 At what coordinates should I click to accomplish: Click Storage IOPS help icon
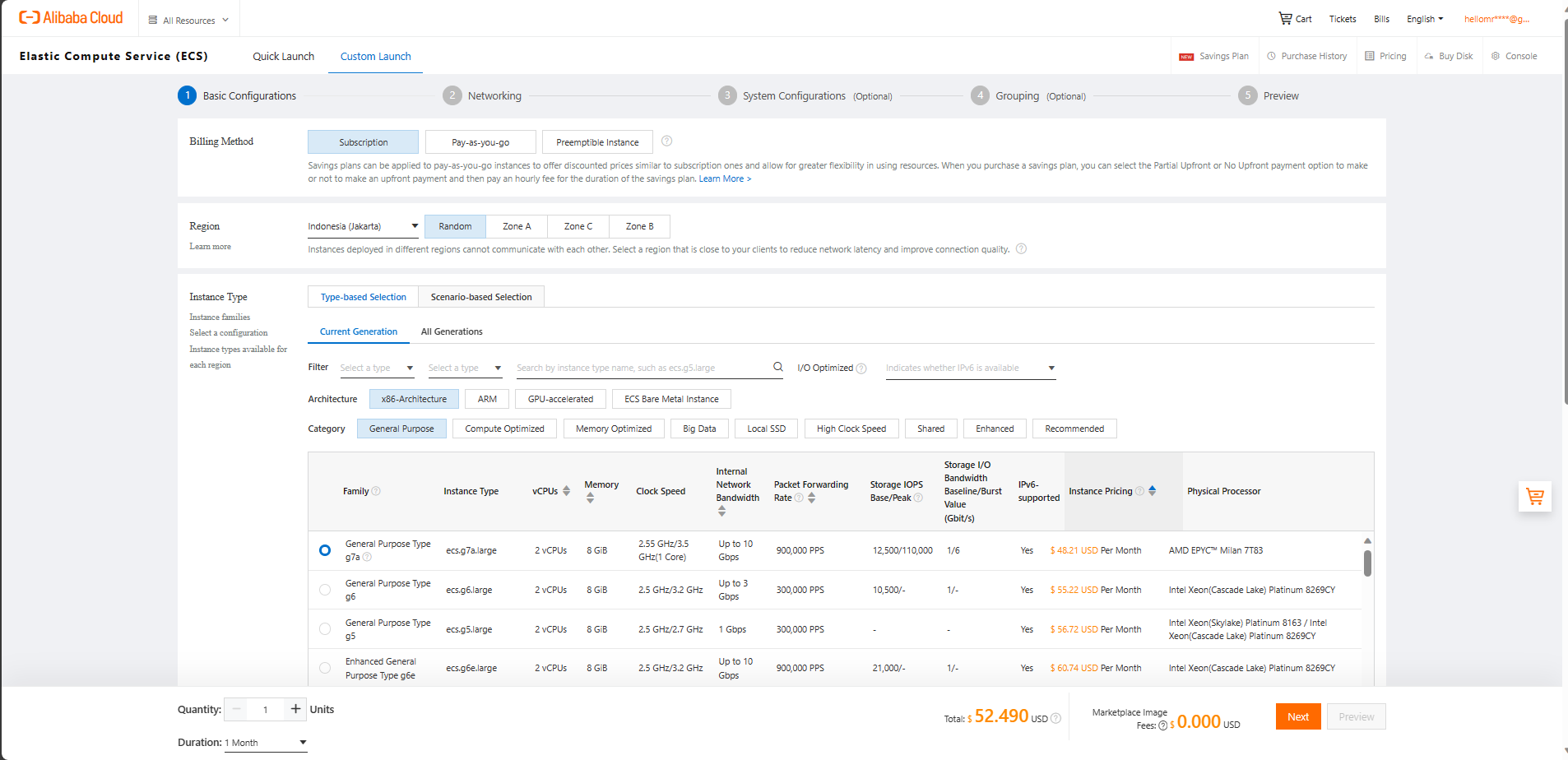tap(918, 498)
